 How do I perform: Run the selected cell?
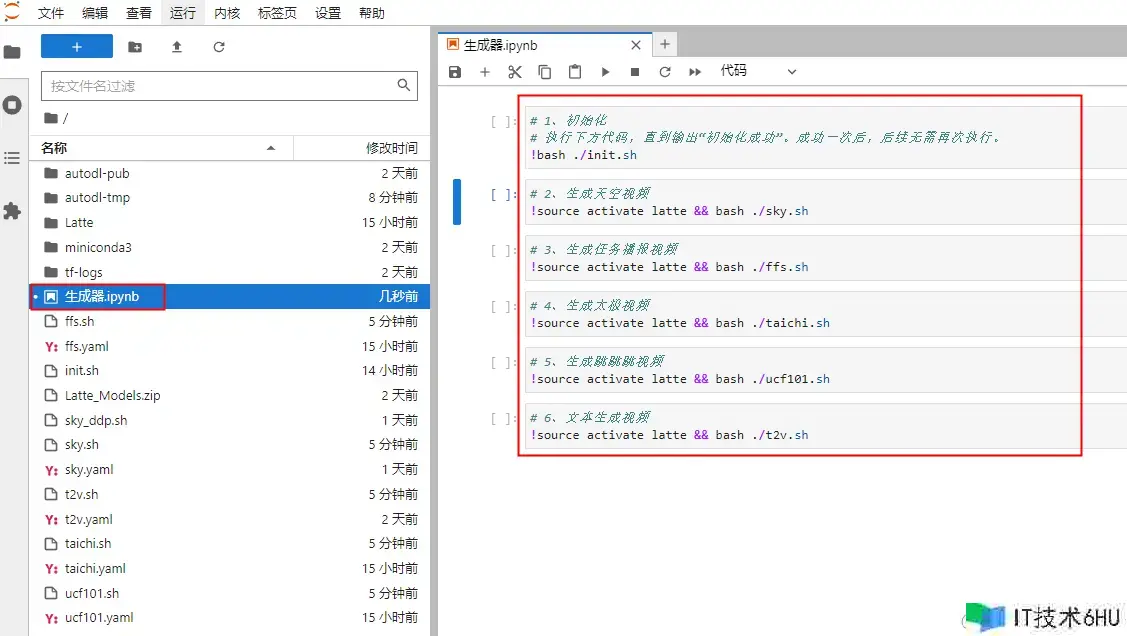tap(605, 72)
